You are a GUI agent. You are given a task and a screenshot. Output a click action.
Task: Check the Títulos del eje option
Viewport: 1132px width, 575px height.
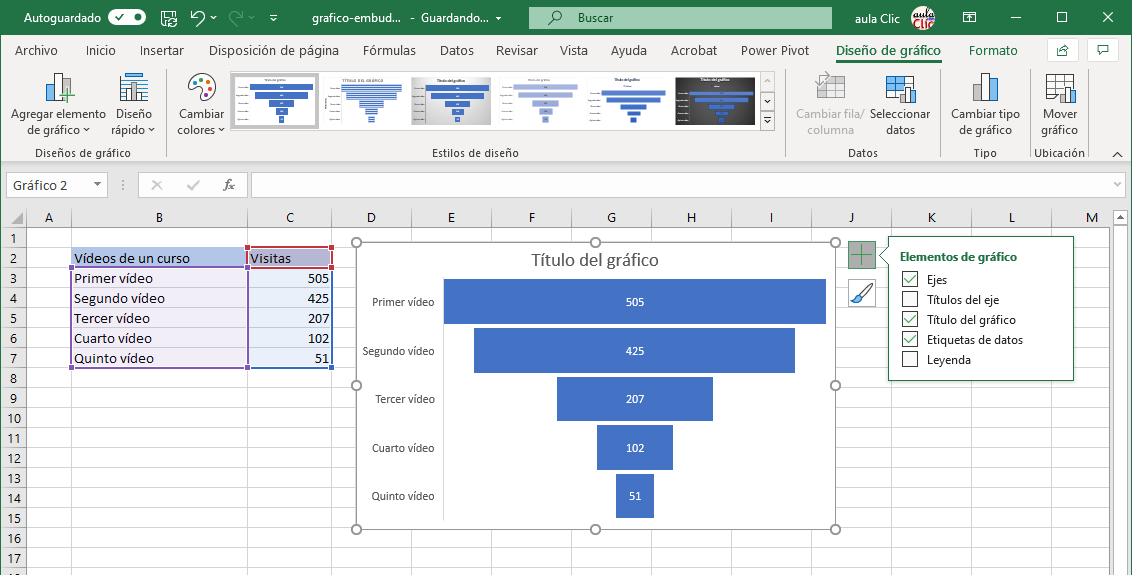[x=910, y=300]
